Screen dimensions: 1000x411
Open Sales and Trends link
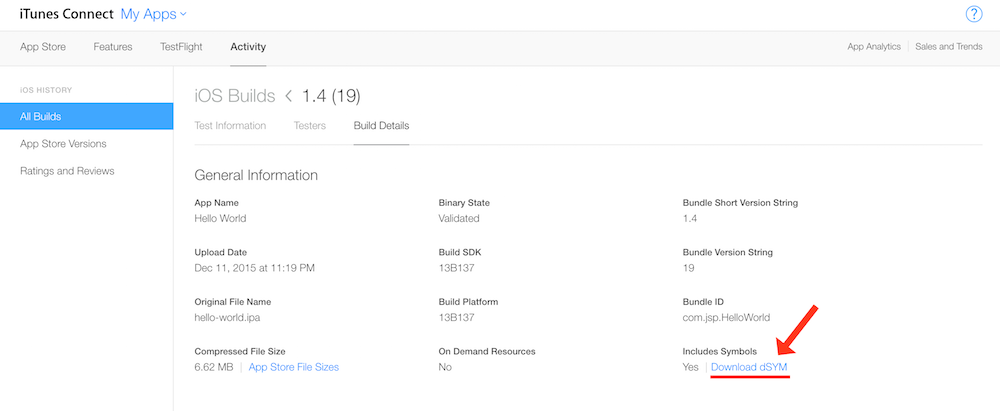[948, 47]
